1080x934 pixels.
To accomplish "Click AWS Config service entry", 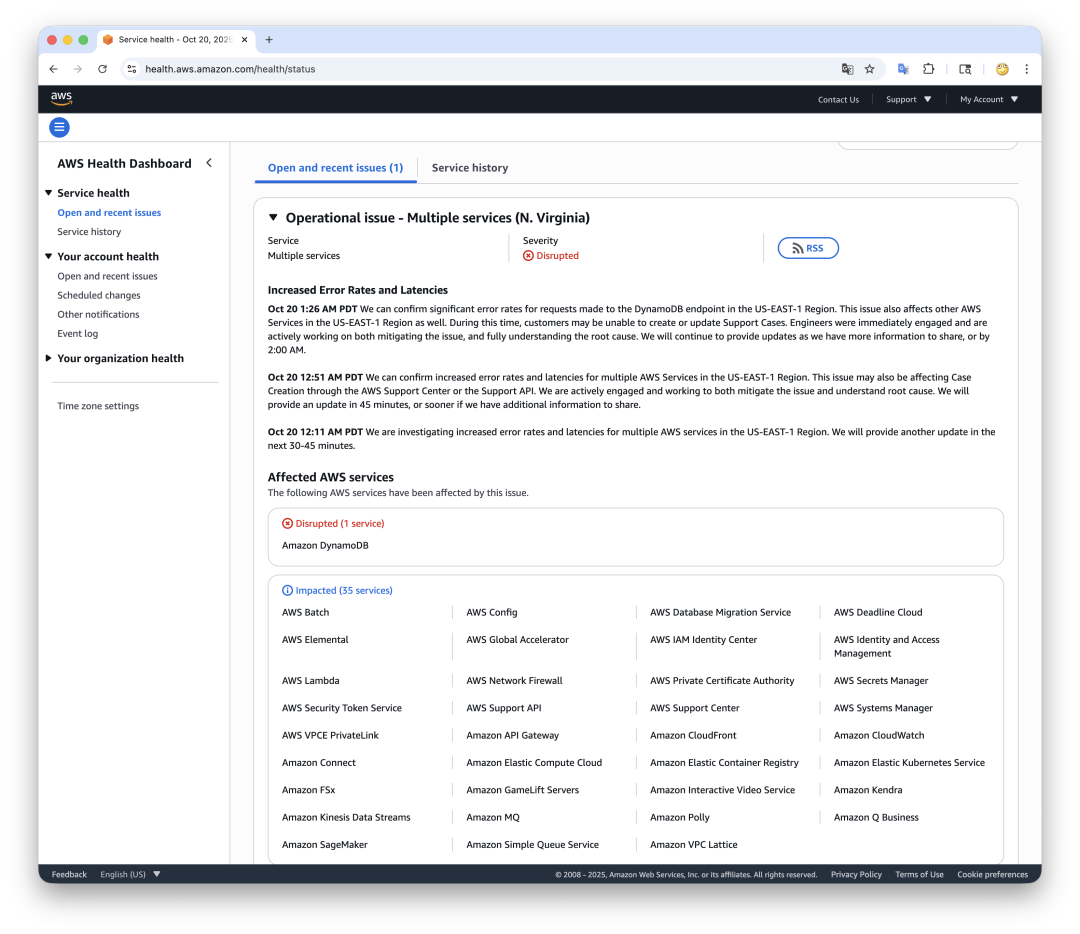I will coord(492,612).
